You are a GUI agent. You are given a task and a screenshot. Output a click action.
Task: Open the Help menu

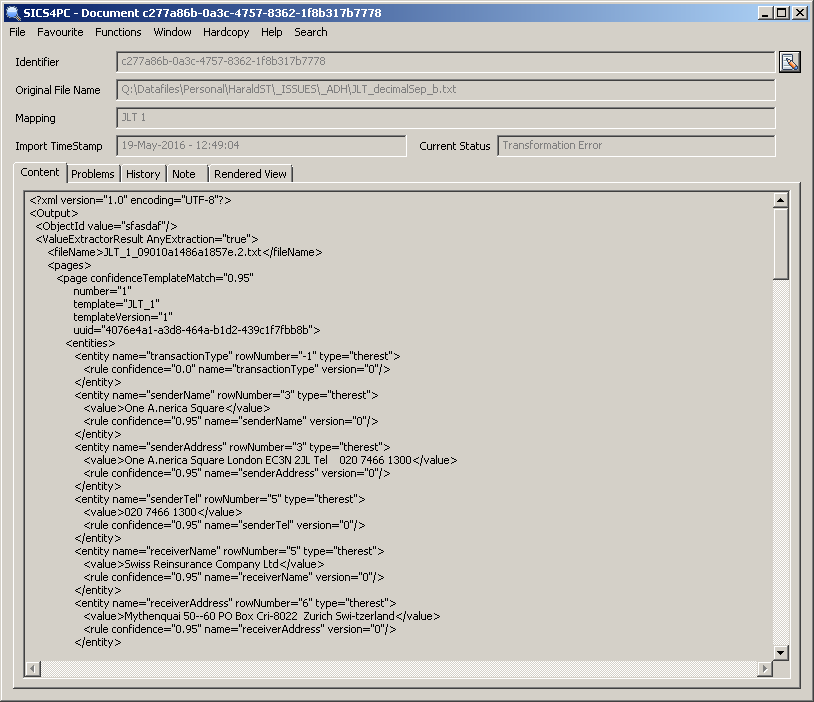coord(271,32)
